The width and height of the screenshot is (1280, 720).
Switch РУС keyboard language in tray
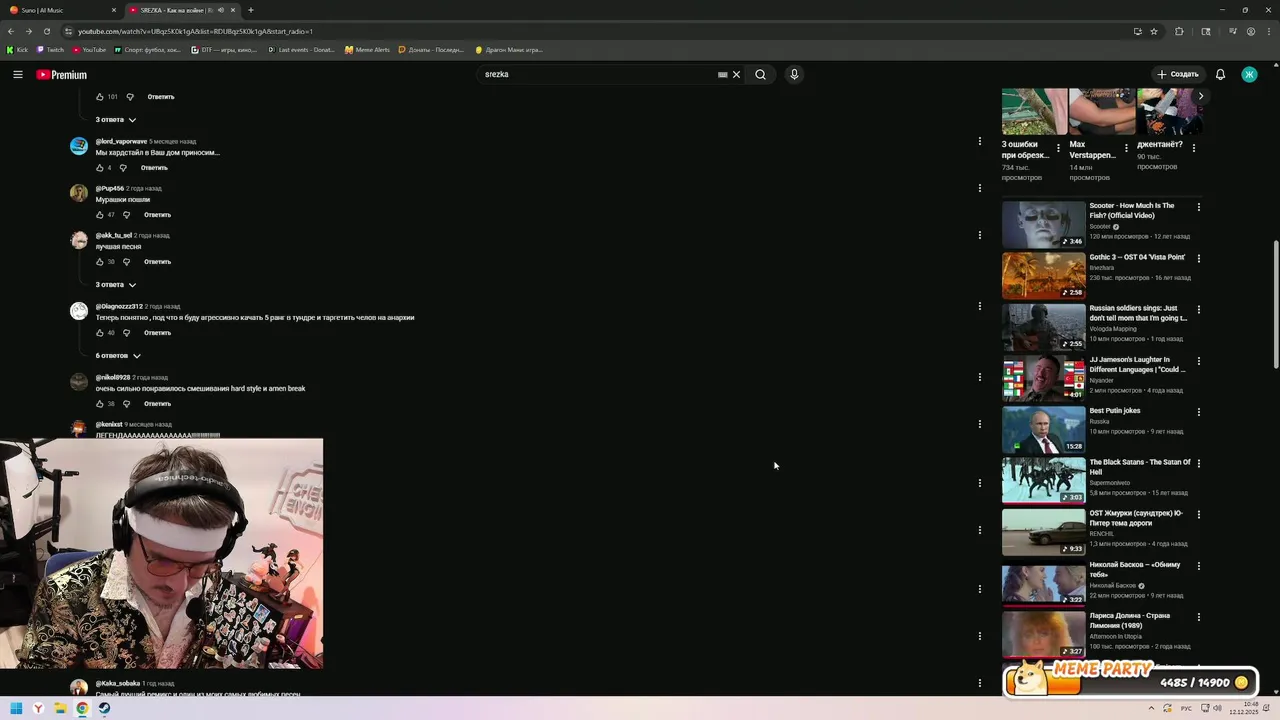[x=1186, y=708]
